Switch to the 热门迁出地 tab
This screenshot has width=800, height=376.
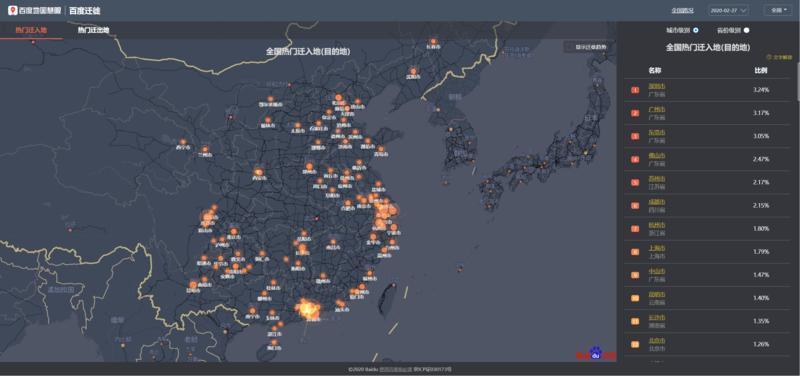coord(93,30)
